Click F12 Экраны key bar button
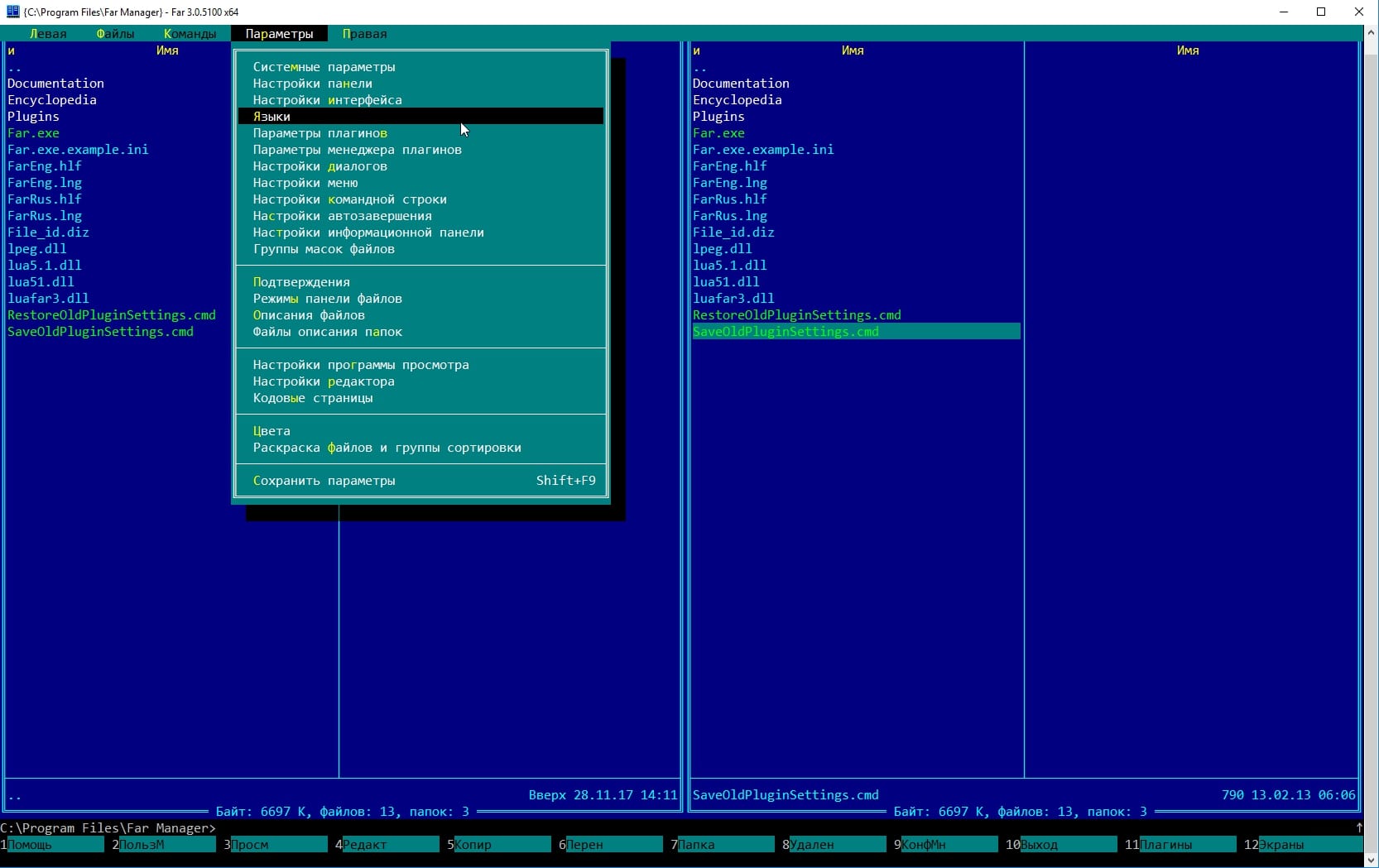 1304,845
